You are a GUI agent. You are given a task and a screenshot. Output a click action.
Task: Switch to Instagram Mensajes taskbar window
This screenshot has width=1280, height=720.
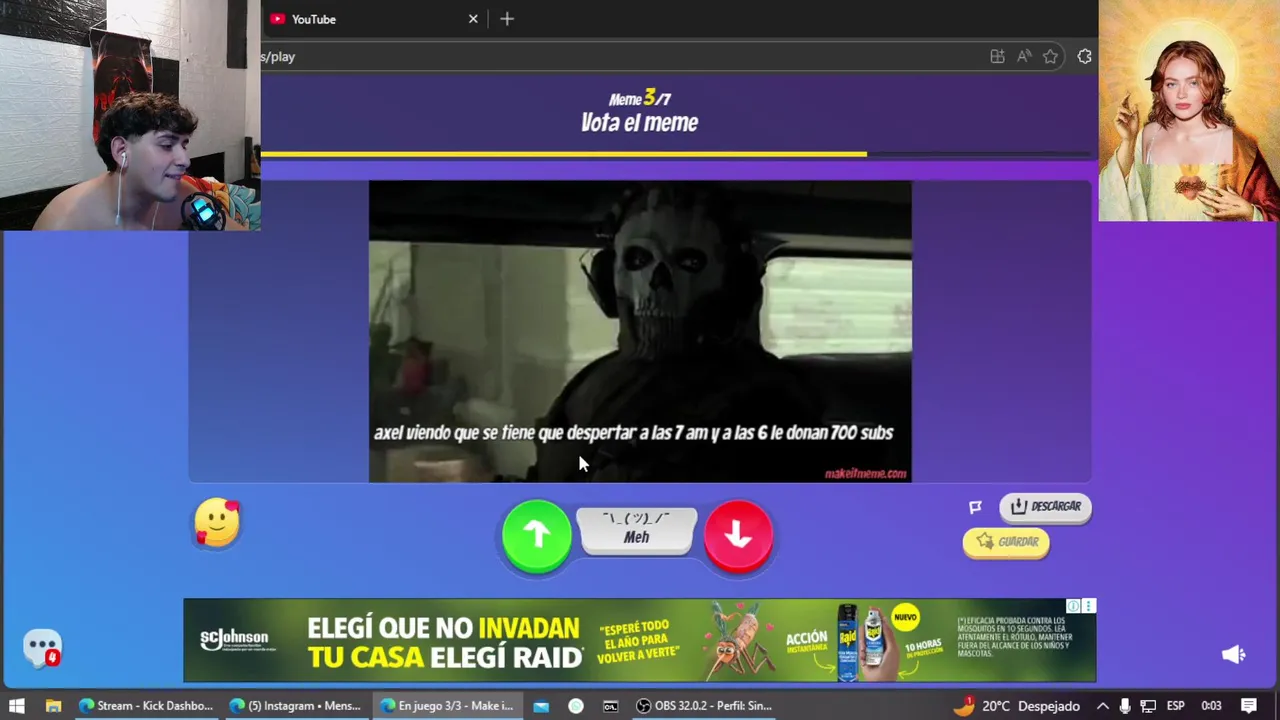point(296,705)
